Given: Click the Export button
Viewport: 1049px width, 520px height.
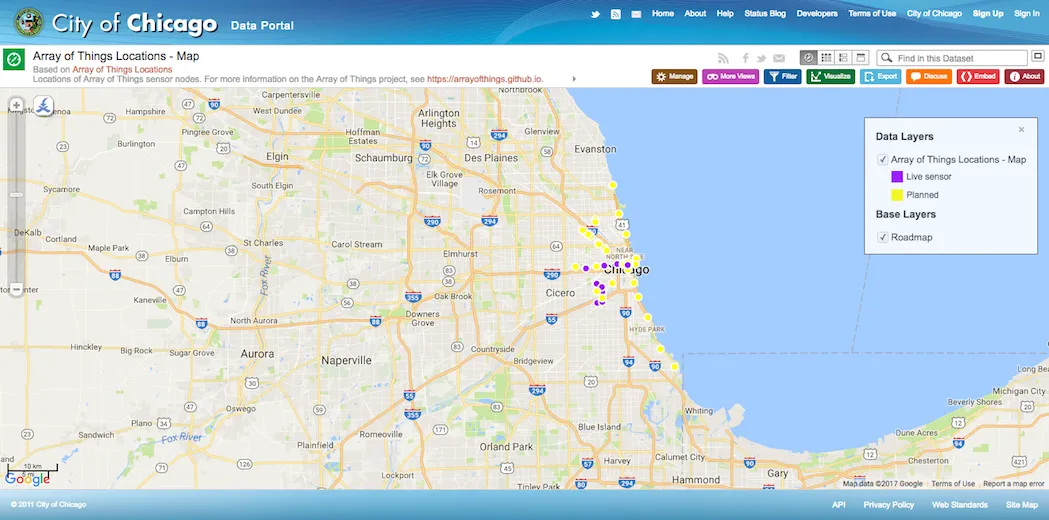Looking at the screenshot, I should point(880,76).
